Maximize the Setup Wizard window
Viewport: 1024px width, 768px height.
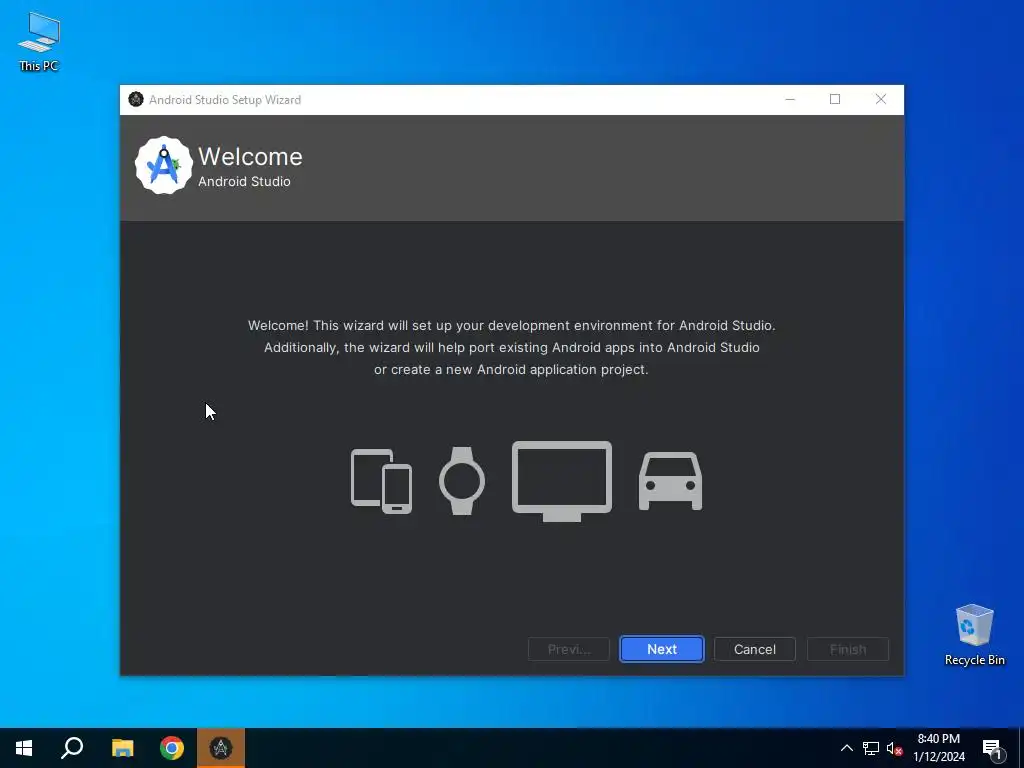[x=835, y=99]
